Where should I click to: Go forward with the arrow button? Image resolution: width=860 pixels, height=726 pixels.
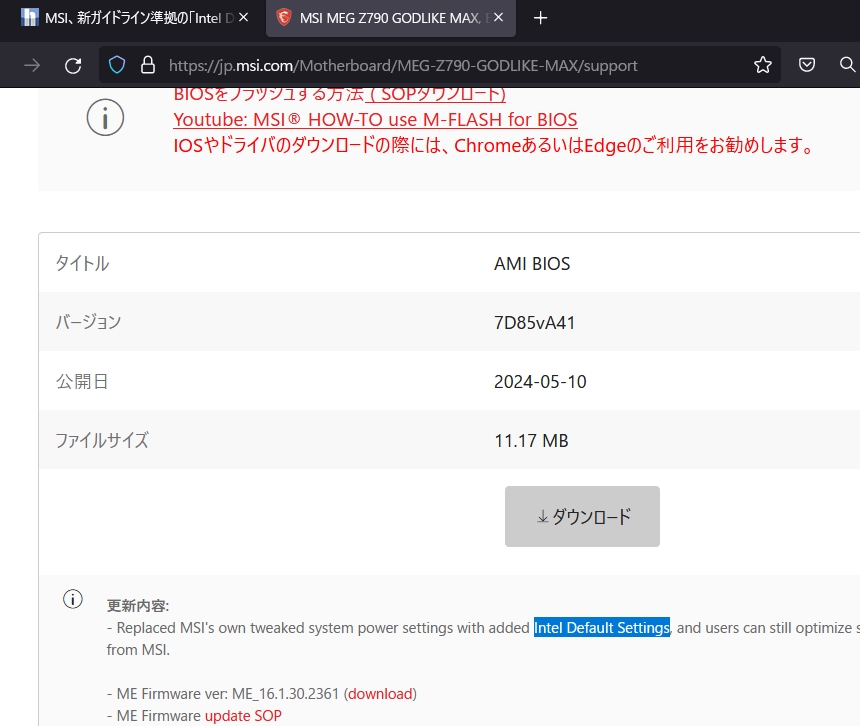click(x=32, y=65)
